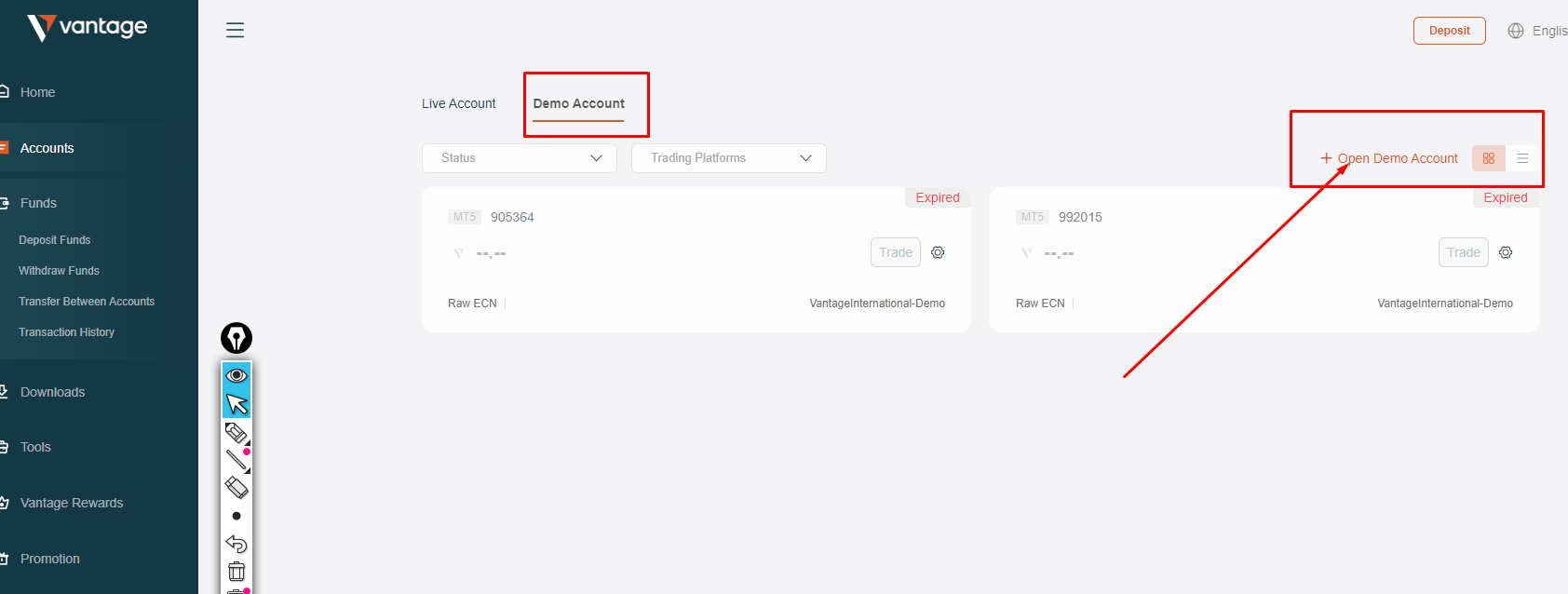Select the arrow pointer annotation tool
The width and height of the screenshot is (1568, 594).
coord(237,403)
